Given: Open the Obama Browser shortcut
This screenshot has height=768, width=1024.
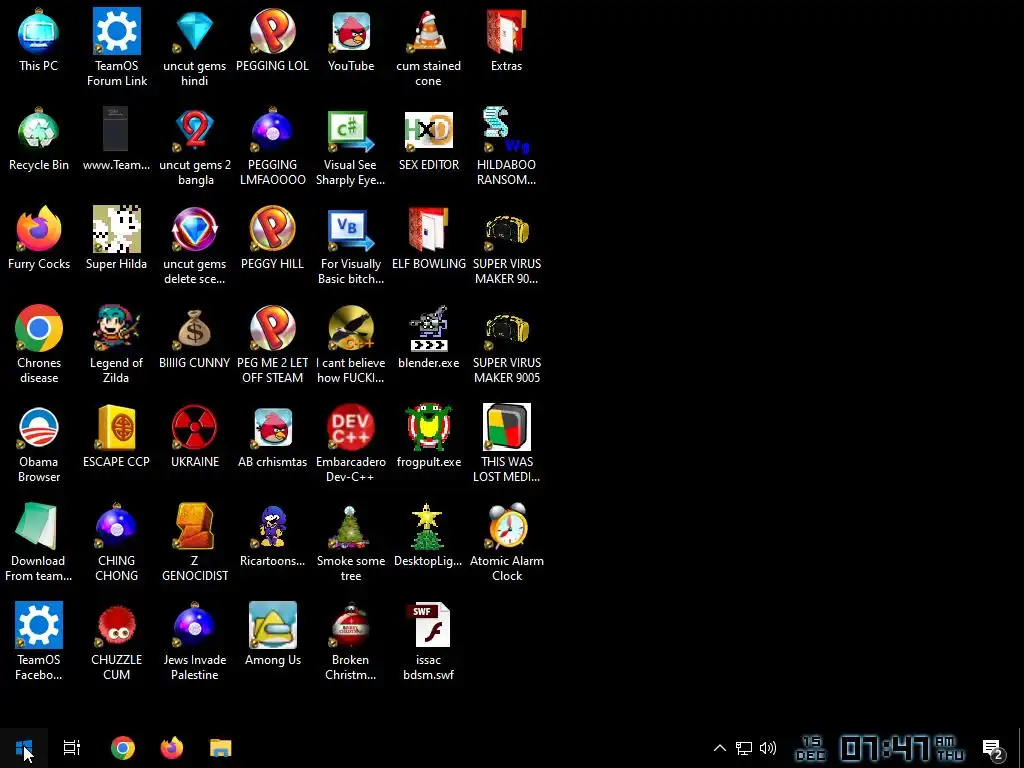Looking at the screenshot, I should pos(39,444).
